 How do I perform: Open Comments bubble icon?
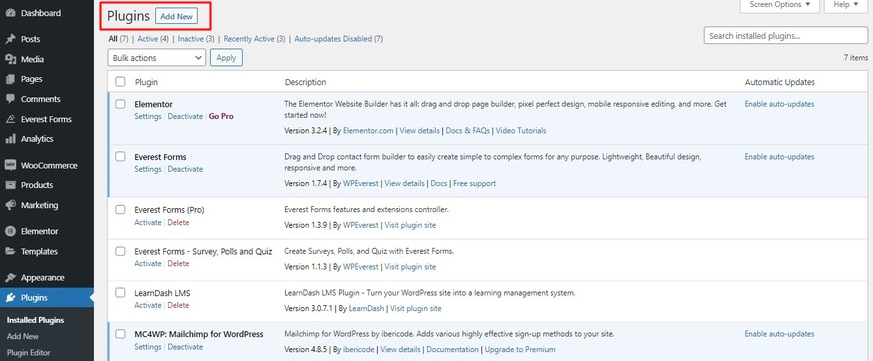[10, 99]
